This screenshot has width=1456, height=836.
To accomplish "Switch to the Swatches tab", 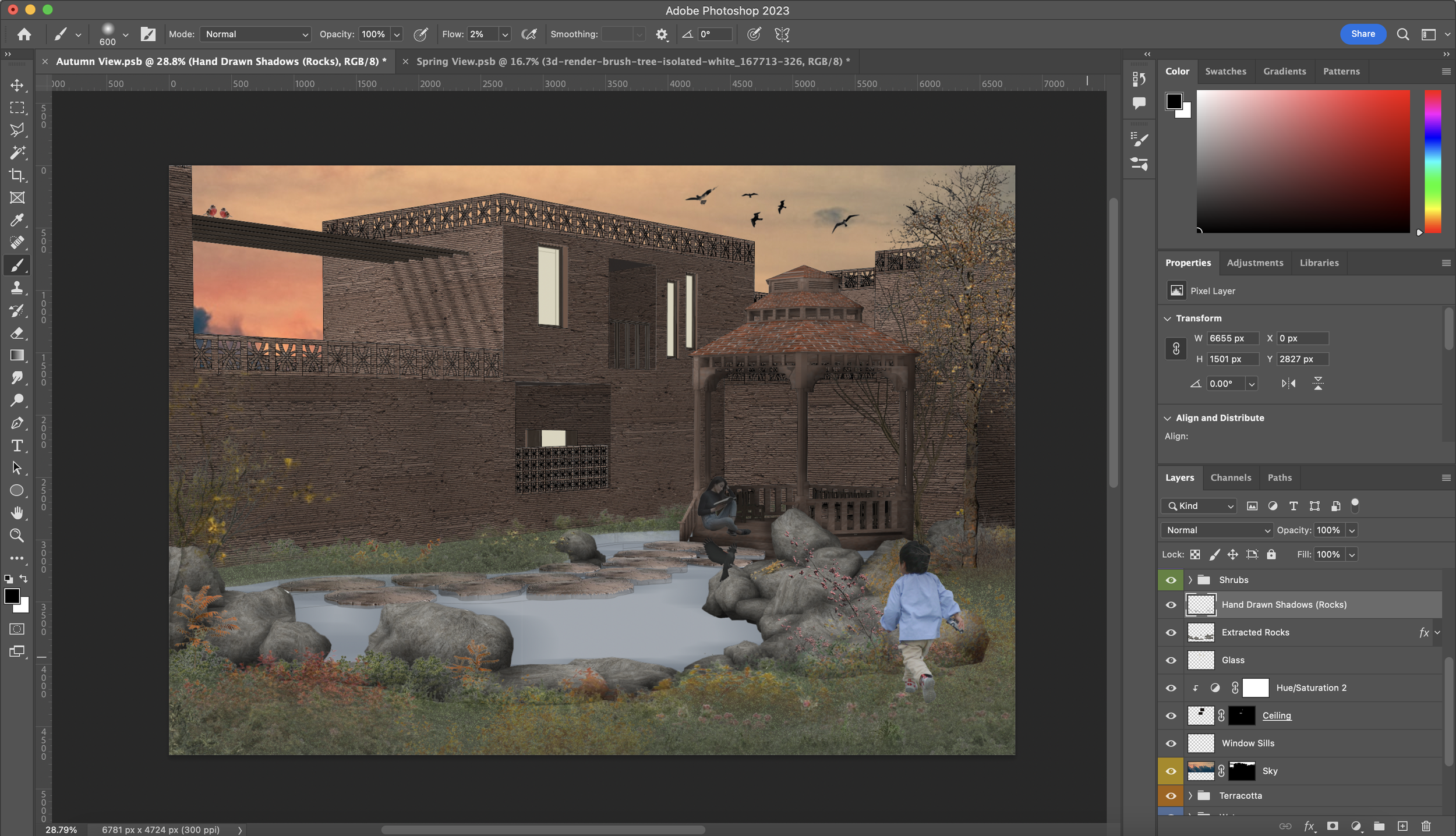I will [x=1225, y=71].
